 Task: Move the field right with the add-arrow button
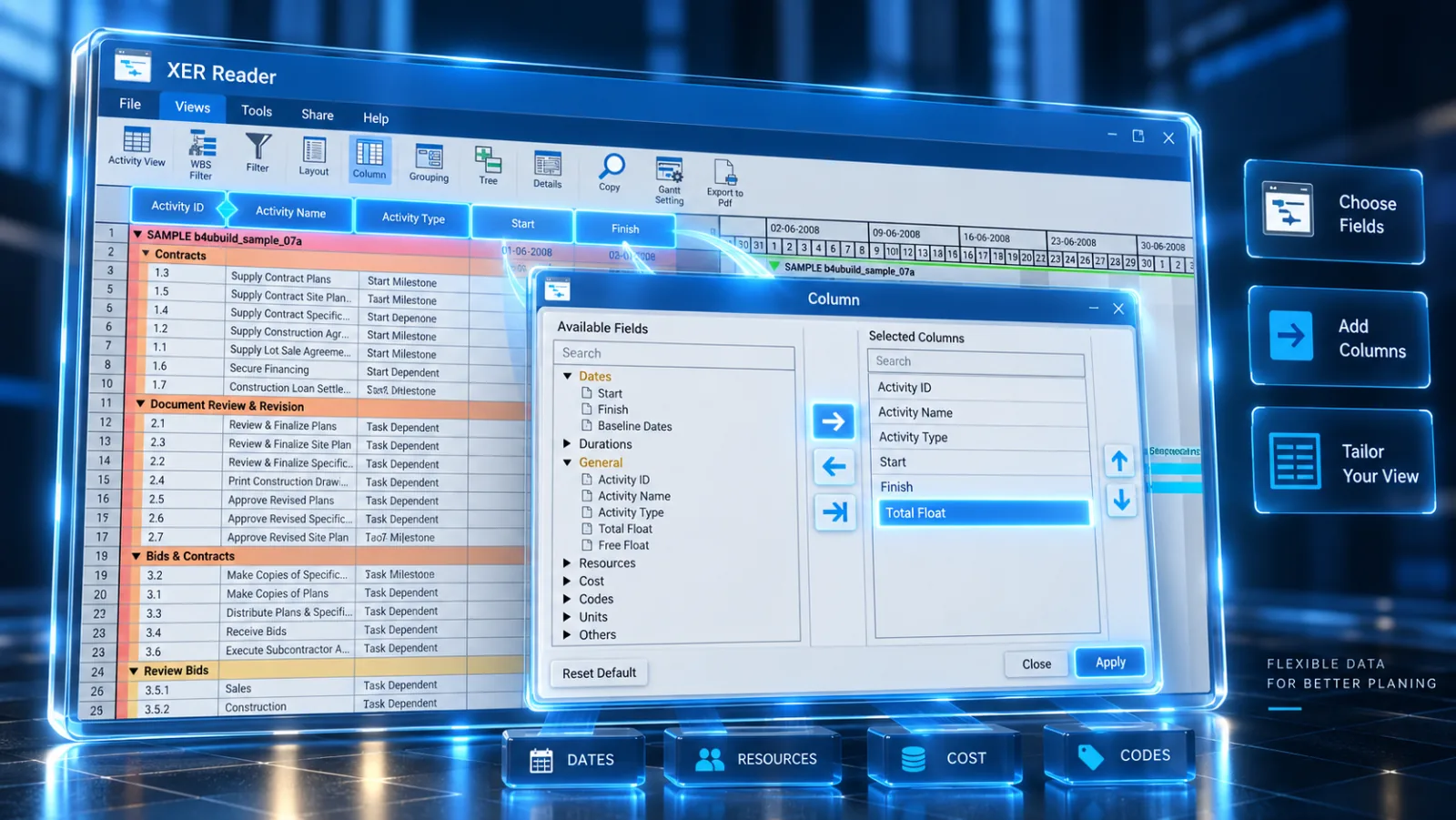point(834,421)
